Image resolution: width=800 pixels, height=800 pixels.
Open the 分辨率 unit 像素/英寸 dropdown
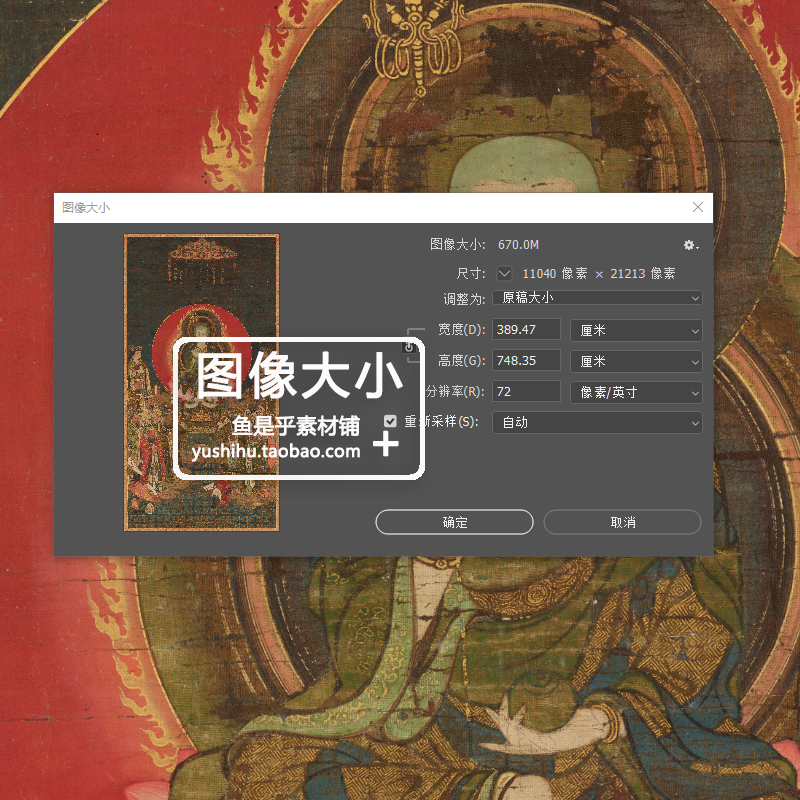click(x=636, y=392)
